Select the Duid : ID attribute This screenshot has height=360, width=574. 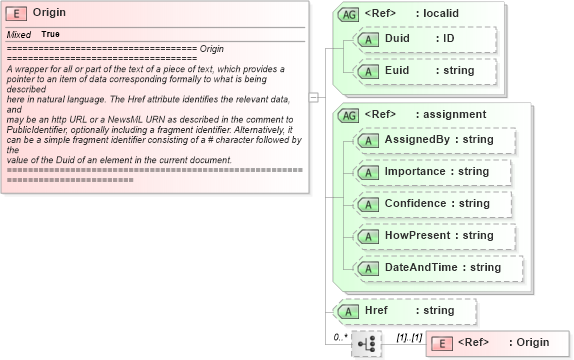[426, 40]
